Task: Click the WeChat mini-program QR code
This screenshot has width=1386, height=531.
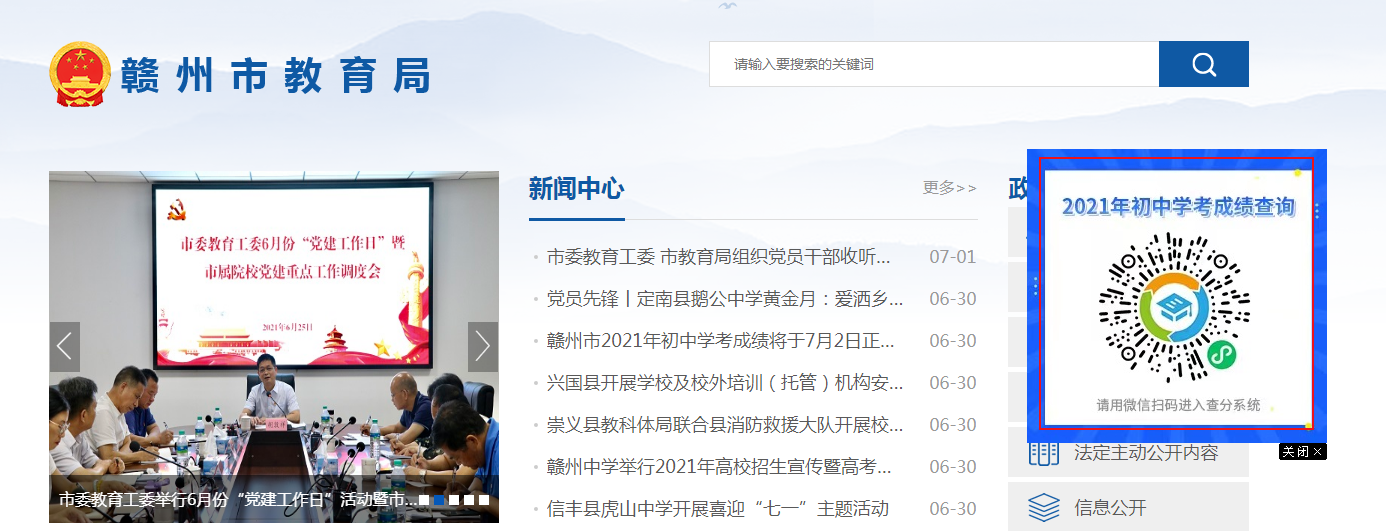Action: 1176,309
